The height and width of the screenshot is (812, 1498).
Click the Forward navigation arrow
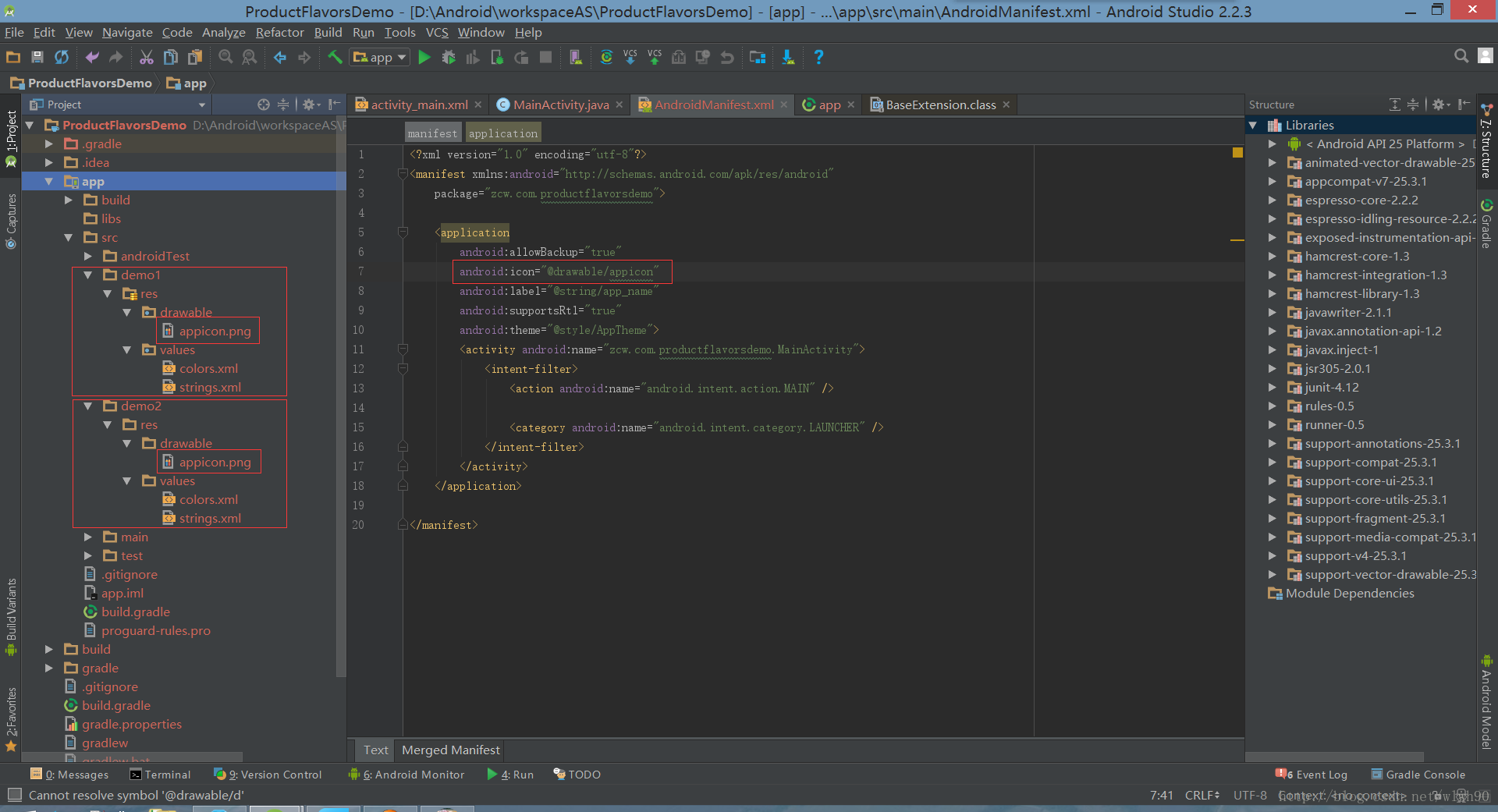coord(304,57)
